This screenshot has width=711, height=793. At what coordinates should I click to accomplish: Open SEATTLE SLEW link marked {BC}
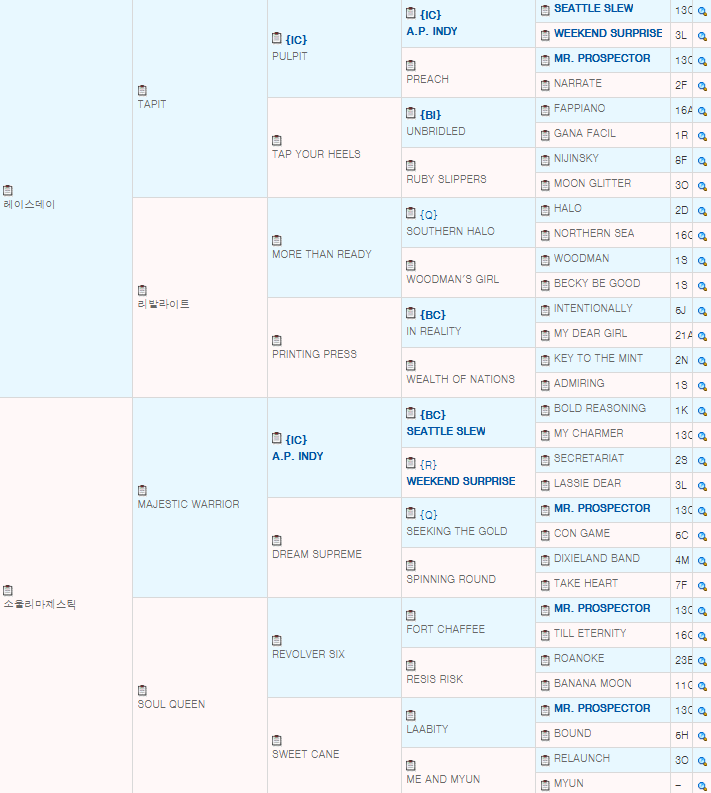coord(446,431)
